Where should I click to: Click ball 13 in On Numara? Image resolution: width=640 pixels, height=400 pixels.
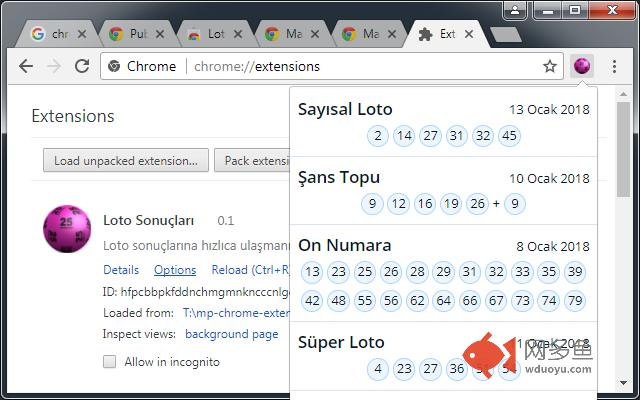(312, 272)
